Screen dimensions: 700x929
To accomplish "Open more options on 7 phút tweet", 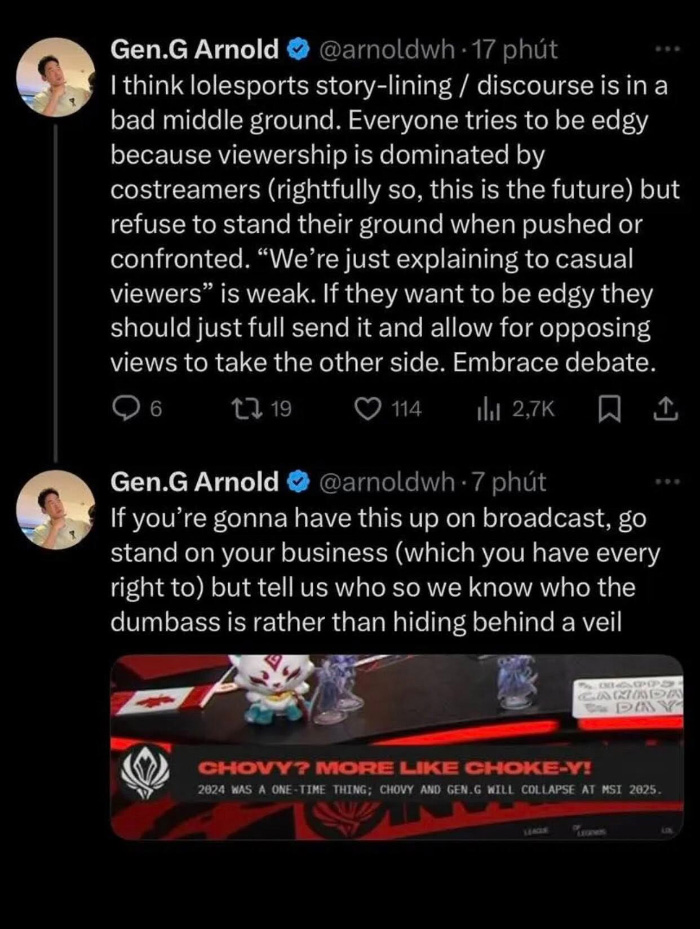I will click(x=665, y=482).
